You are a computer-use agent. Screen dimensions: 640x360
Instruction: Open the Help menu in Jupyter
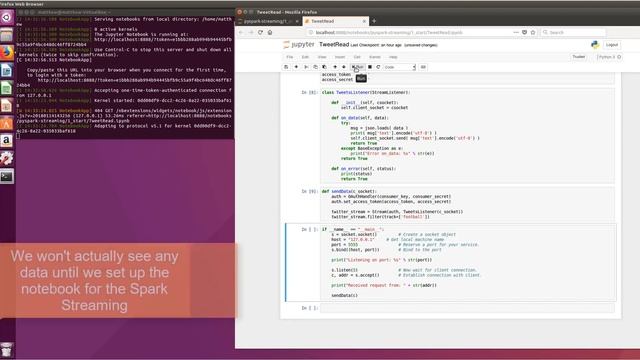pos(393,57)
